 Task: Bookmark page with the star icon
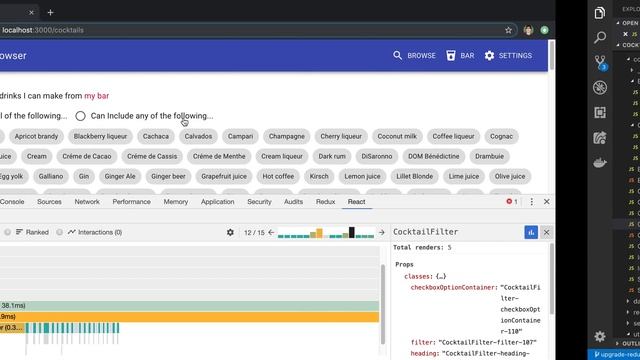click(x=508, y=30)
